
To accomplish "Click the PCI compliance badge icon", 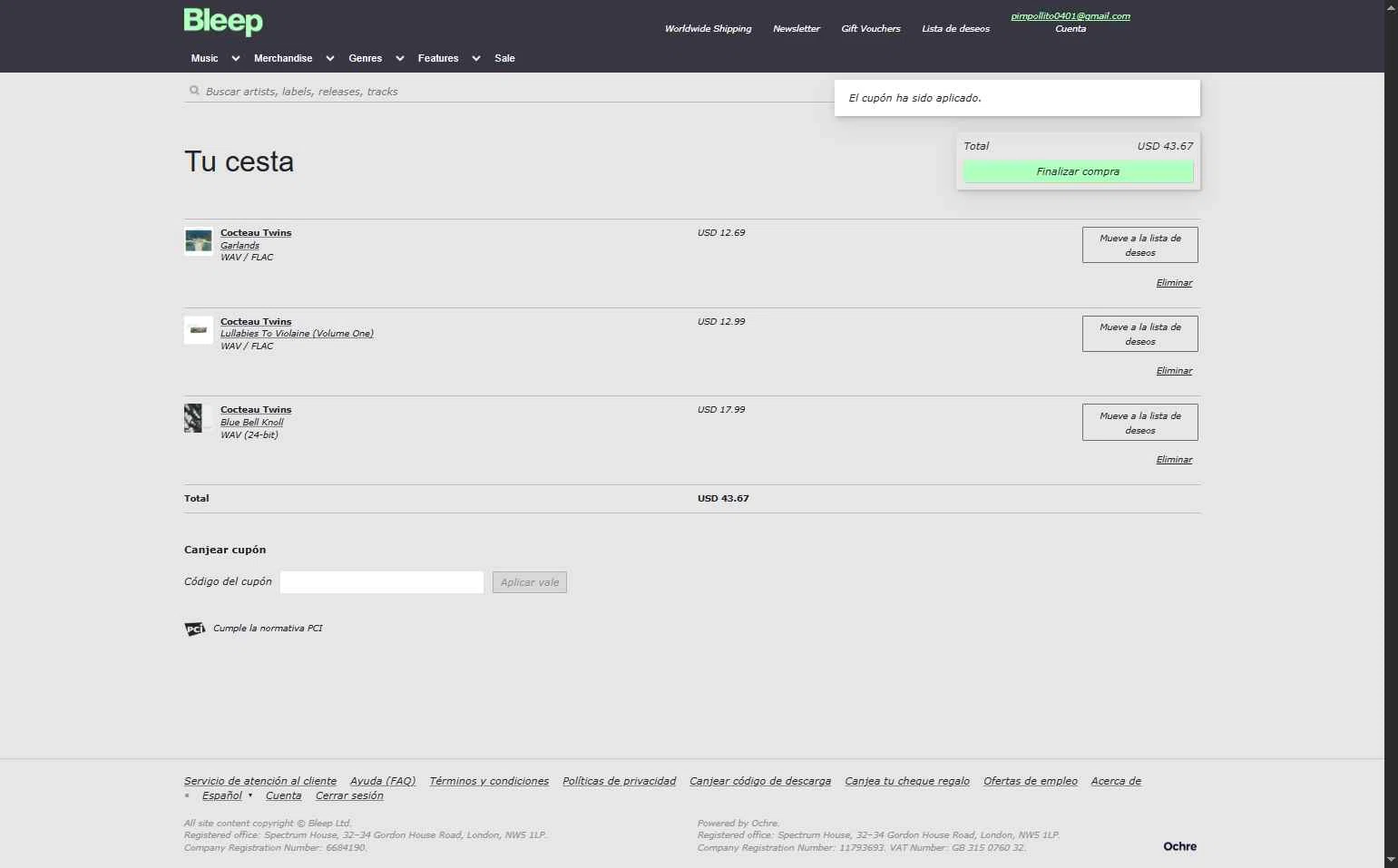I will 195,629.
